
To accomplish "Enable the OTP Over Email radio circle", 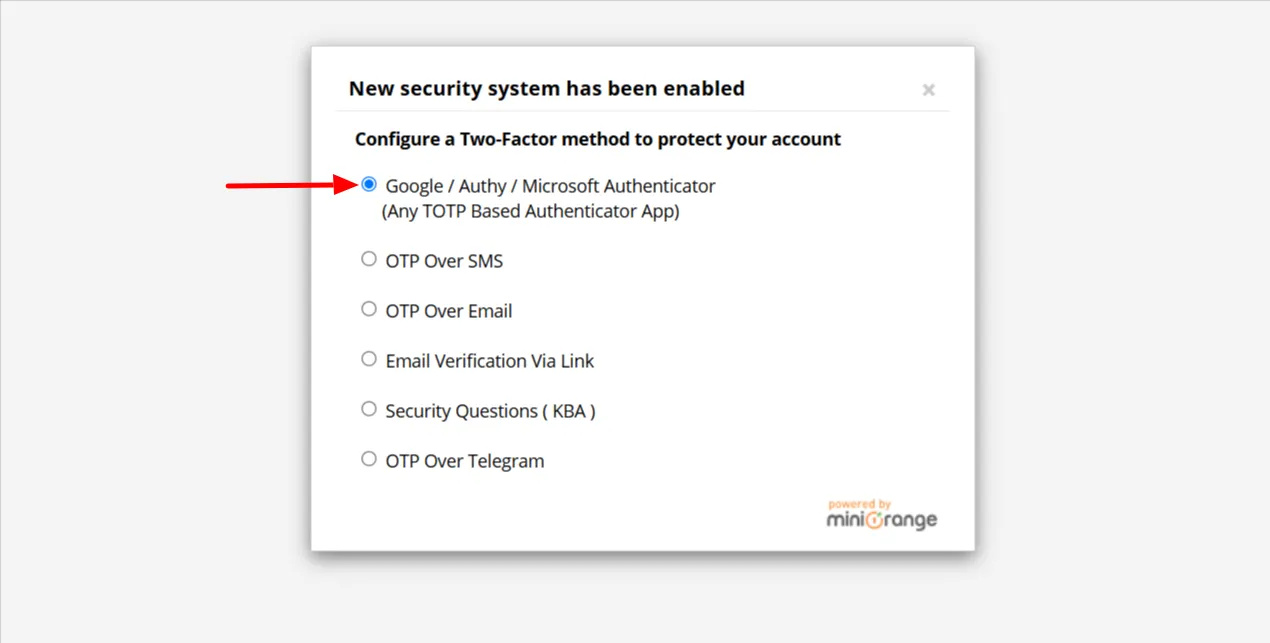I will point(369,309).
